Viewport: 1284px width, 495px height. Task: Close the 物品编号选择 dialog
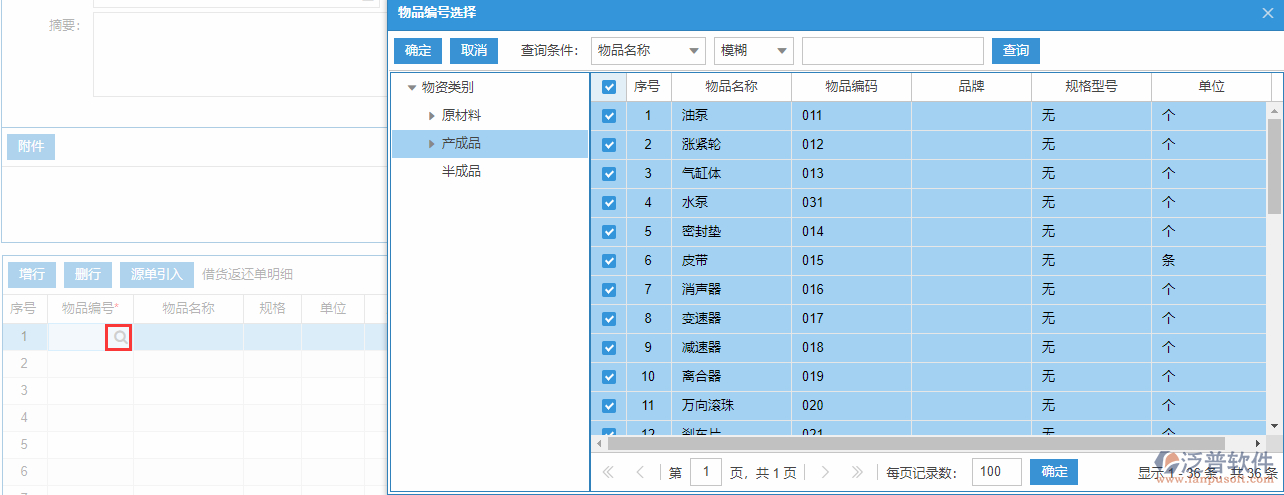point(1267,13)
